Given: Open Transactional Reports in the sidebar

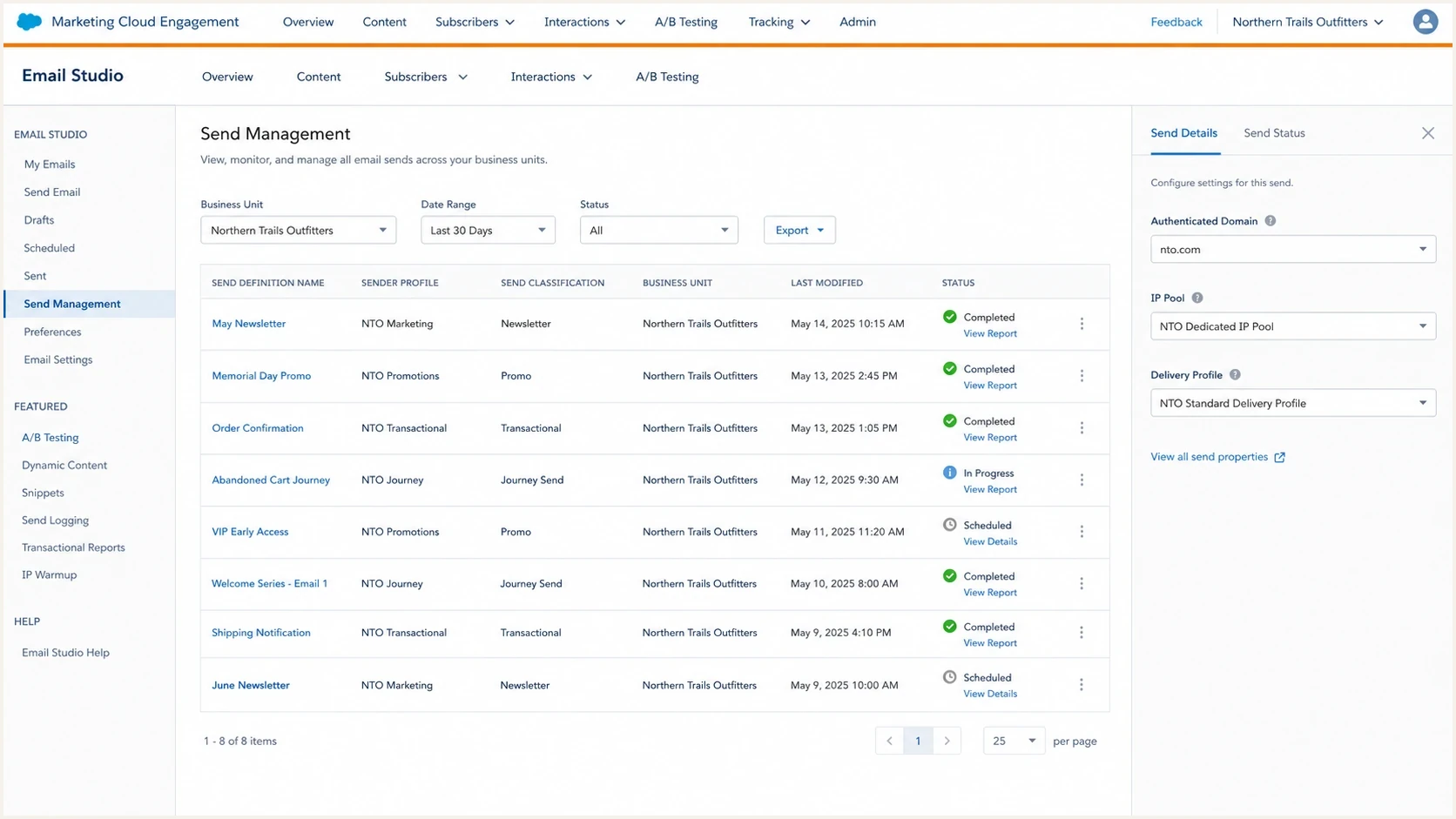Looking at the screenshot, I should click(x=73, y=547).
